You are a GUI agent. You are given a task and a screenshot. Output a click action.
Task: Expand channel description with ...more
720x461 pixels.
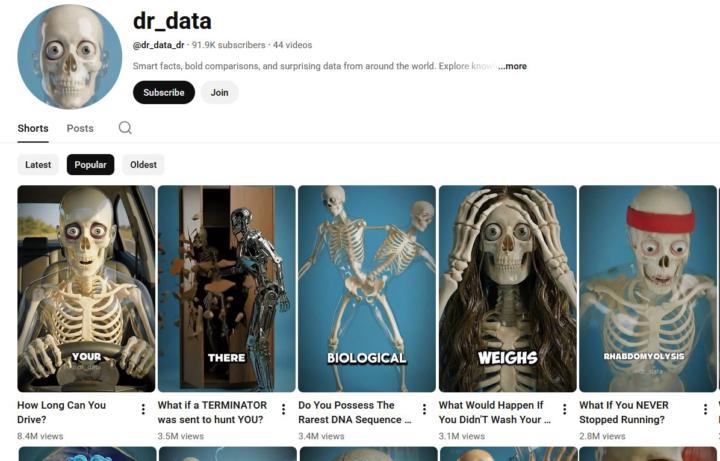pos(512,66)
